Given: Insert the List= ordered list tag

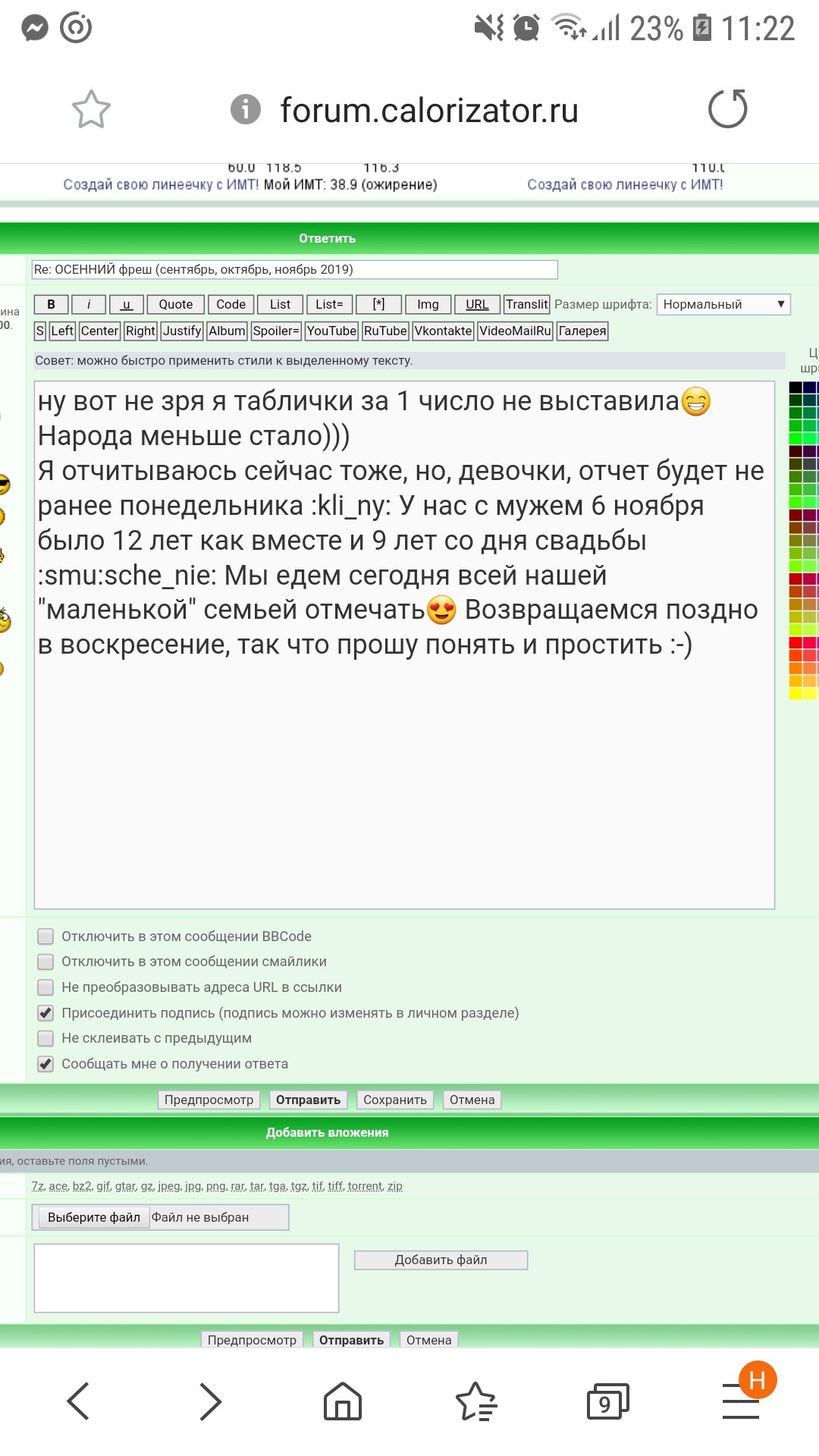Looking at the screenshot, I should [329, 304].
